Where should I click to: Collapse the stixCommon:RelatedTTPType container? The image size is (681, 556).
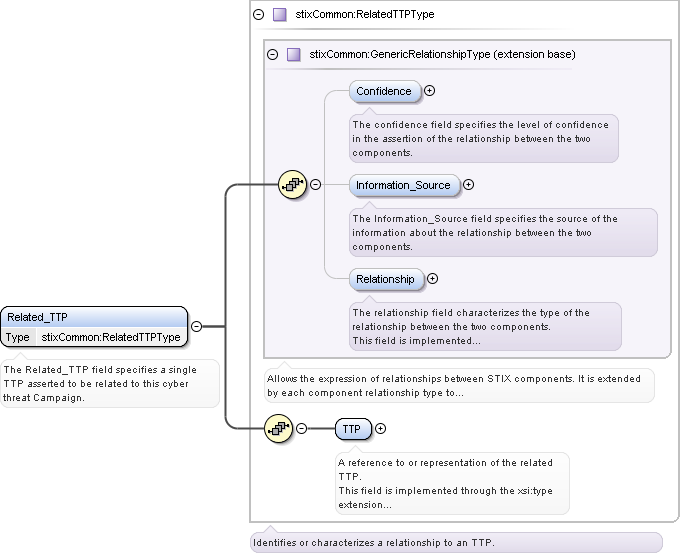pyautogui.click(x=258, y=15)
